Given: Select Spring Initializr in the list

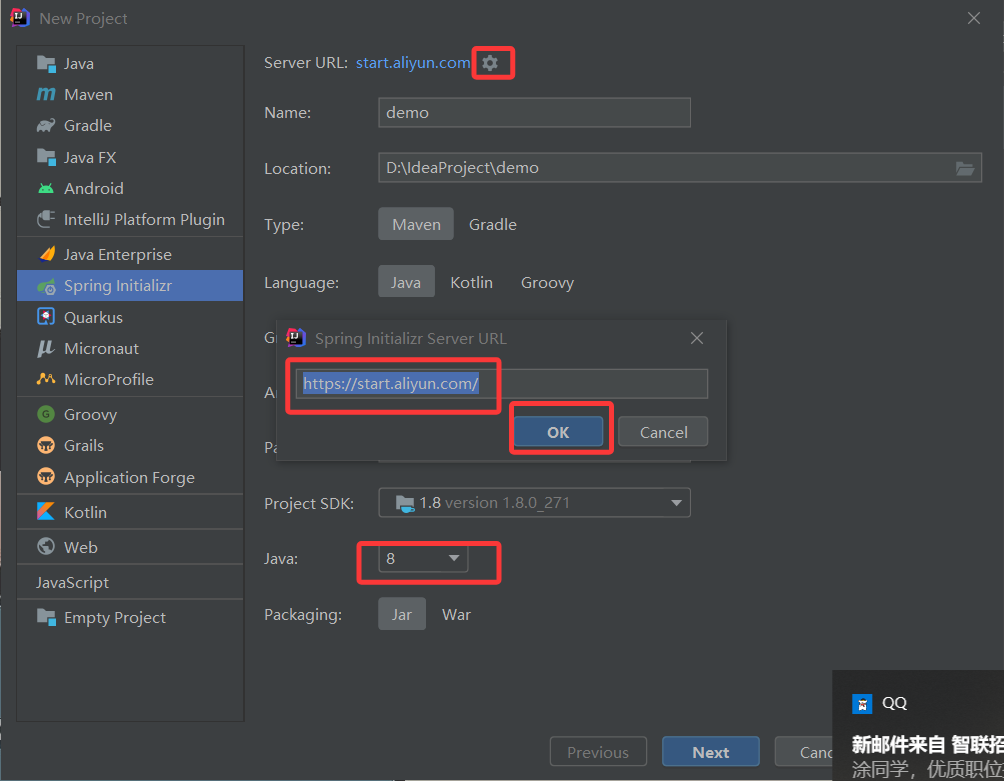Looking at the screenshot, I should [130, 286].
